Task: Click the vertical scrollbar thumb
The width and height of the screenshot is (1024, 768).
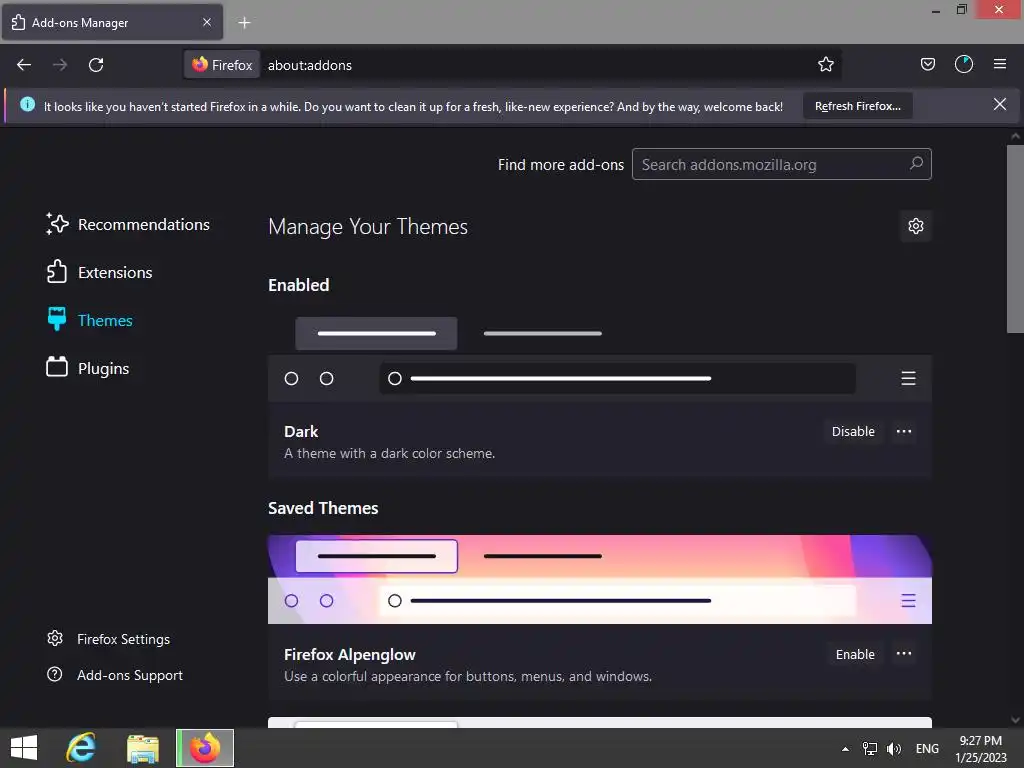Action: point(1015,239)
